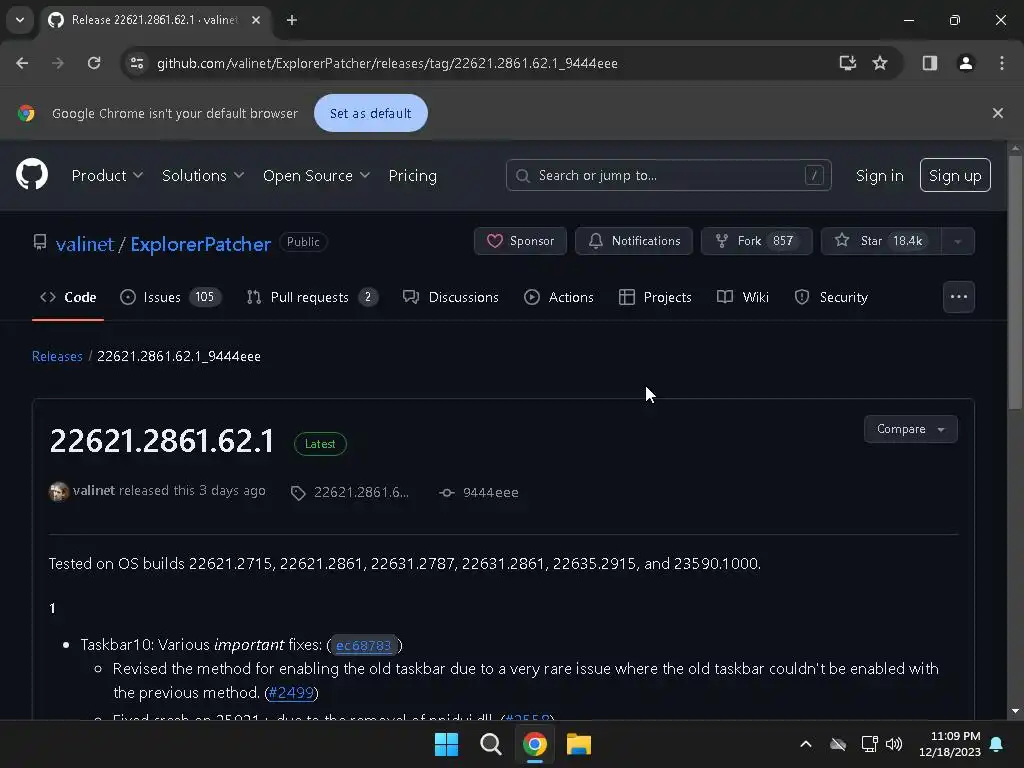
Task: Open the Wiki tab
Action: click(743, 297)
